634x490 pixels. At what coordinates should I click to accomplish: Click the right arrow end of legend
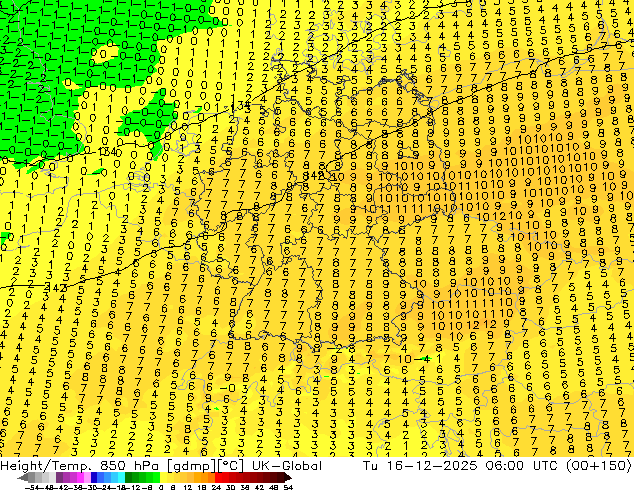pyautogui.click(x=288, y=477)
